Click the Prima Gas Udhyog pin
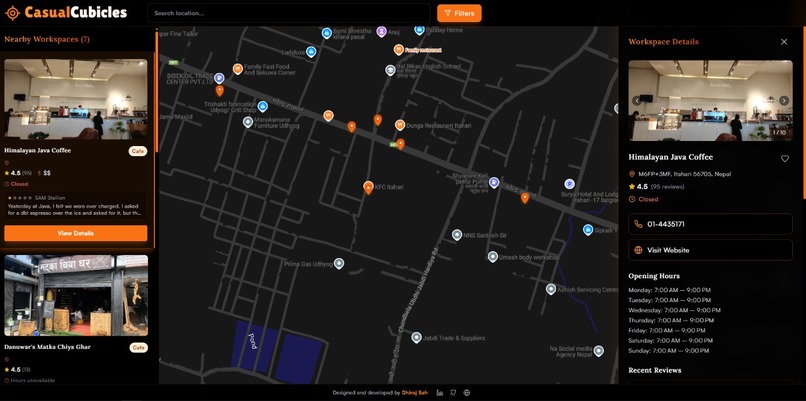The height and width of the screenshot is (401, 806). [339, 264]
